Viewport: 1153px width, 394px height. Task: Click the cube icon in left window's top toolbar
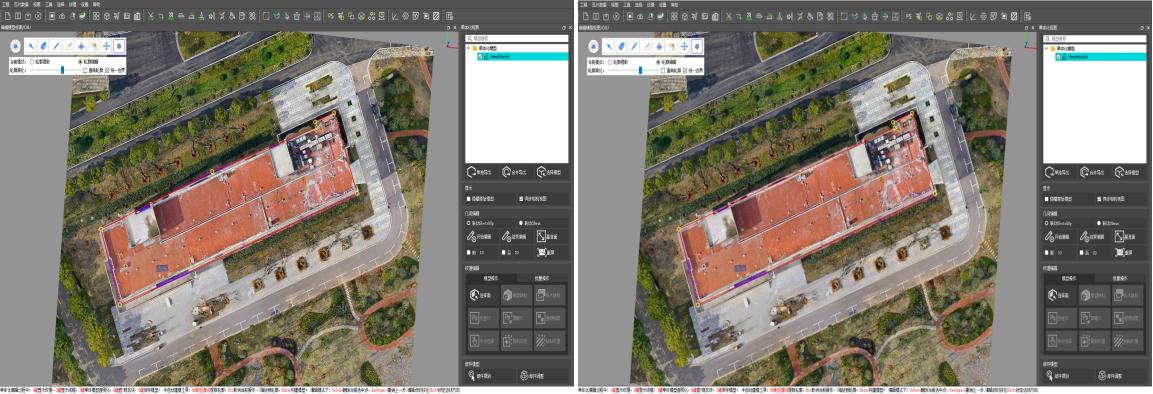(x=107, y=15)
